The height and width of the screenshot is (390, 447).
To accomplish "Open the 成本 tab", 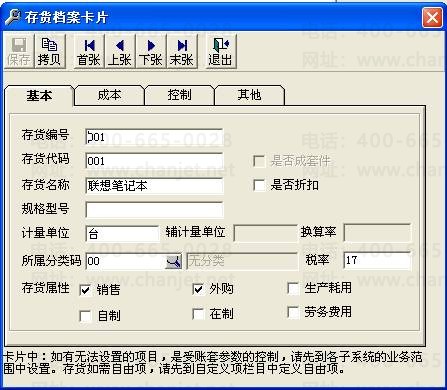I will [109, 95].
